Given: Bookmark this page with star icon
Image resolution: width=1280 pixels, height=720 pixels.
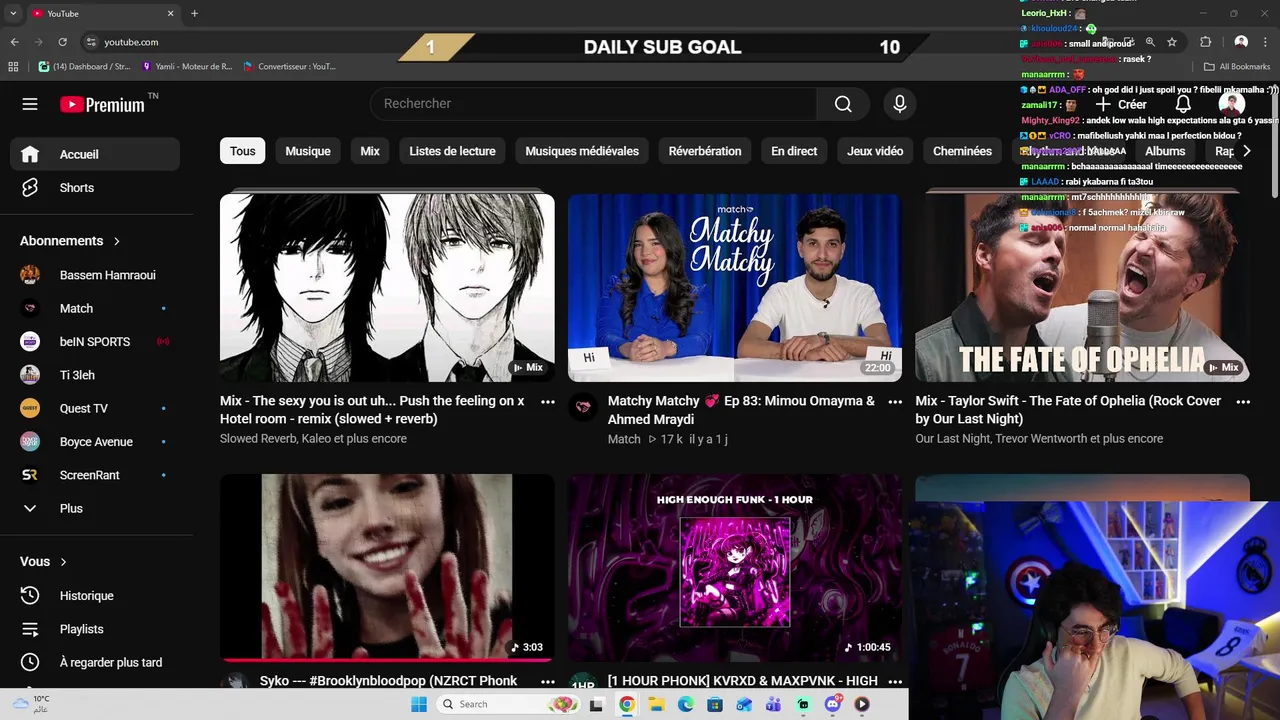Looking at the screenshot, I should click(x=1172, y=42).
